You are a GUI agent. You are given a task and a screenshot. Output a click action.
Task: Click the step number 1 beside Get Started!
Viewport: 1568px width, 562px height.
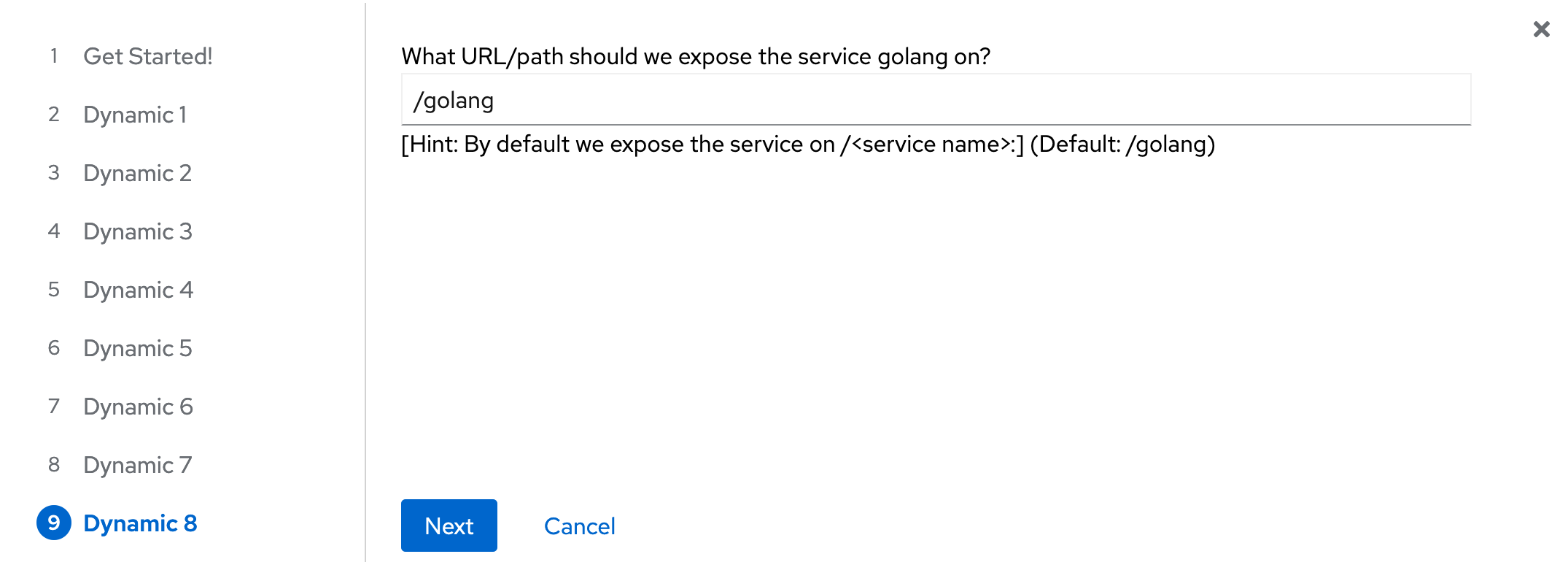pos(54,55)
